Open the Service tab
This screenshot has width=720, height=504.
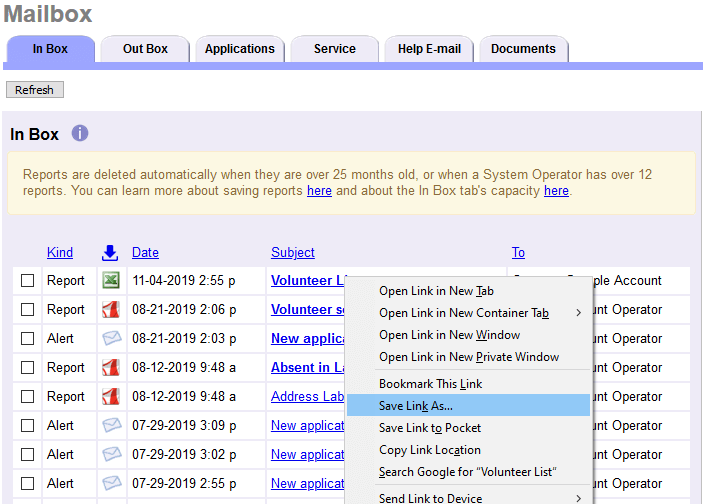coord(335,49)
